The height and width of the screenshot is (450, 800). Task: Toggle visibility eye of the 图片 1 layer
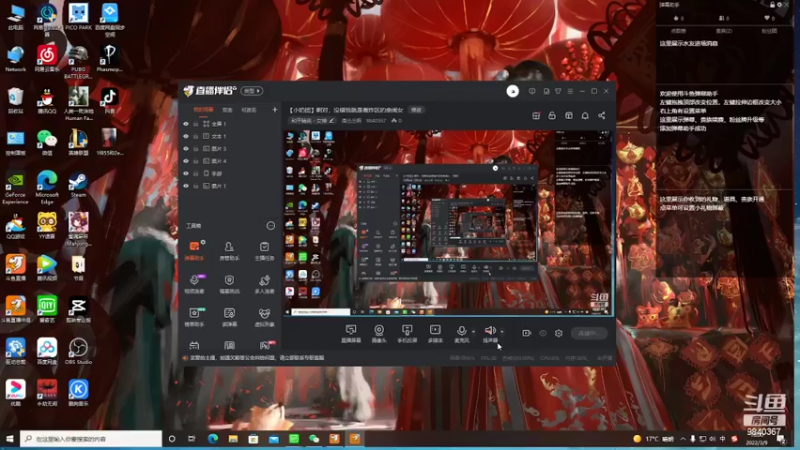tap(186, 186)
